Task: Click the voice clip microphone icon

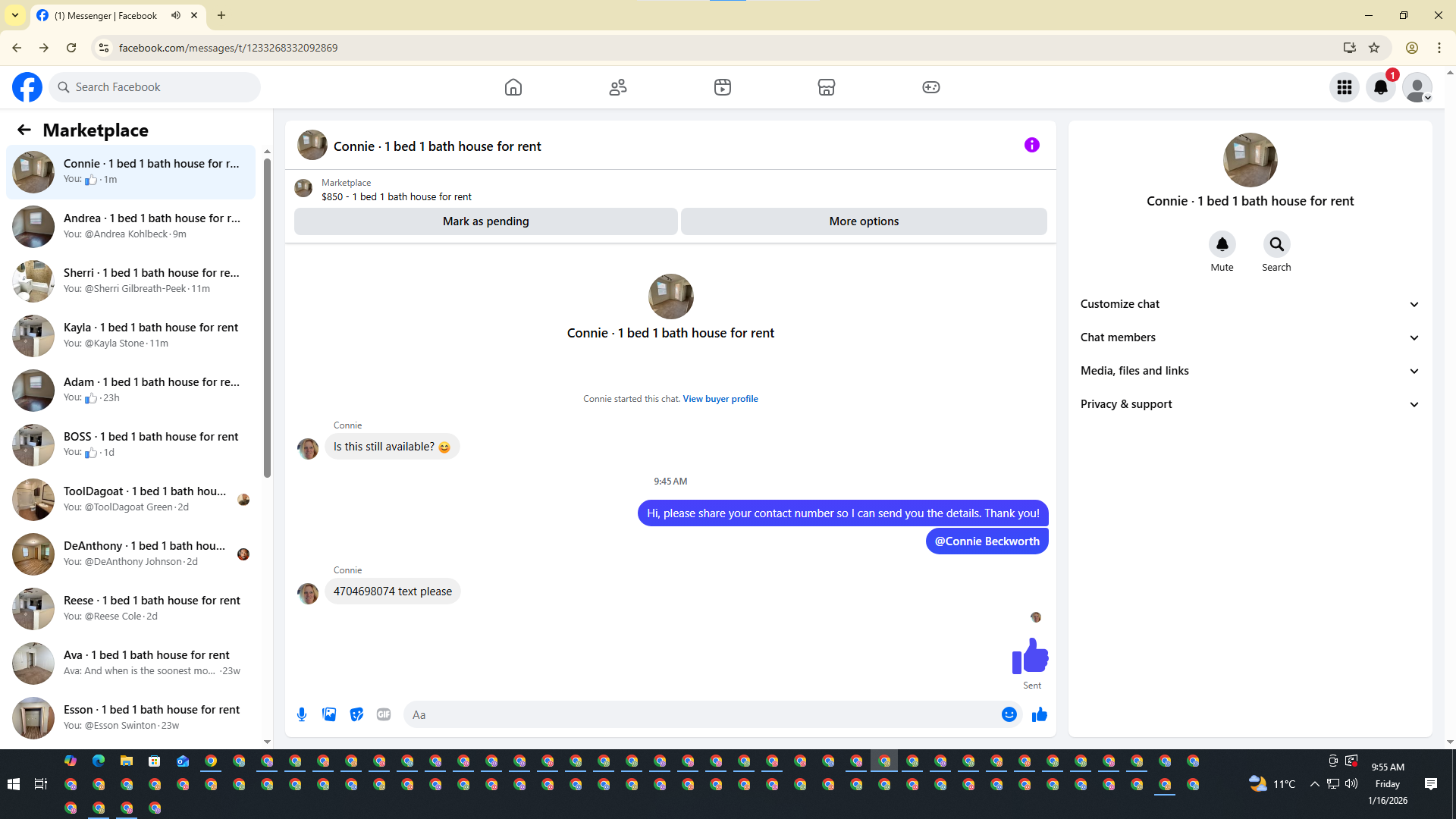Action: tap(302, 714)
